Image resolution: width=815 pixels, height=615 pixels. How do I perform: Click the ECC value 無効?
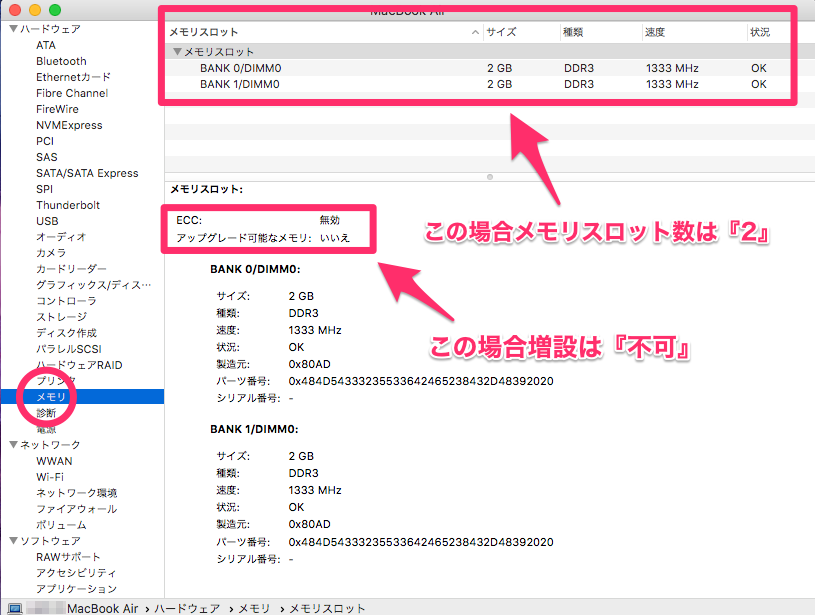point(330,220)
